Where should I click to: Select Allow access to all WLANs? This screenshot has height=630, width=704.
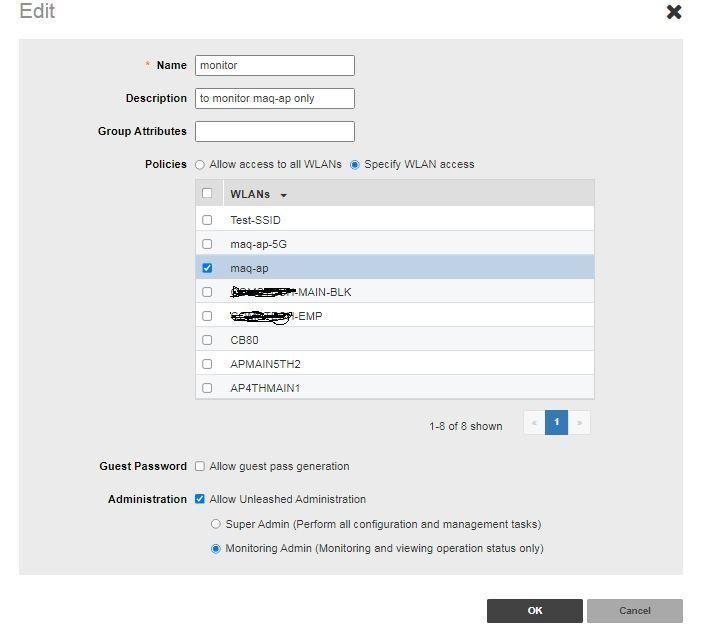click(200, 164)
